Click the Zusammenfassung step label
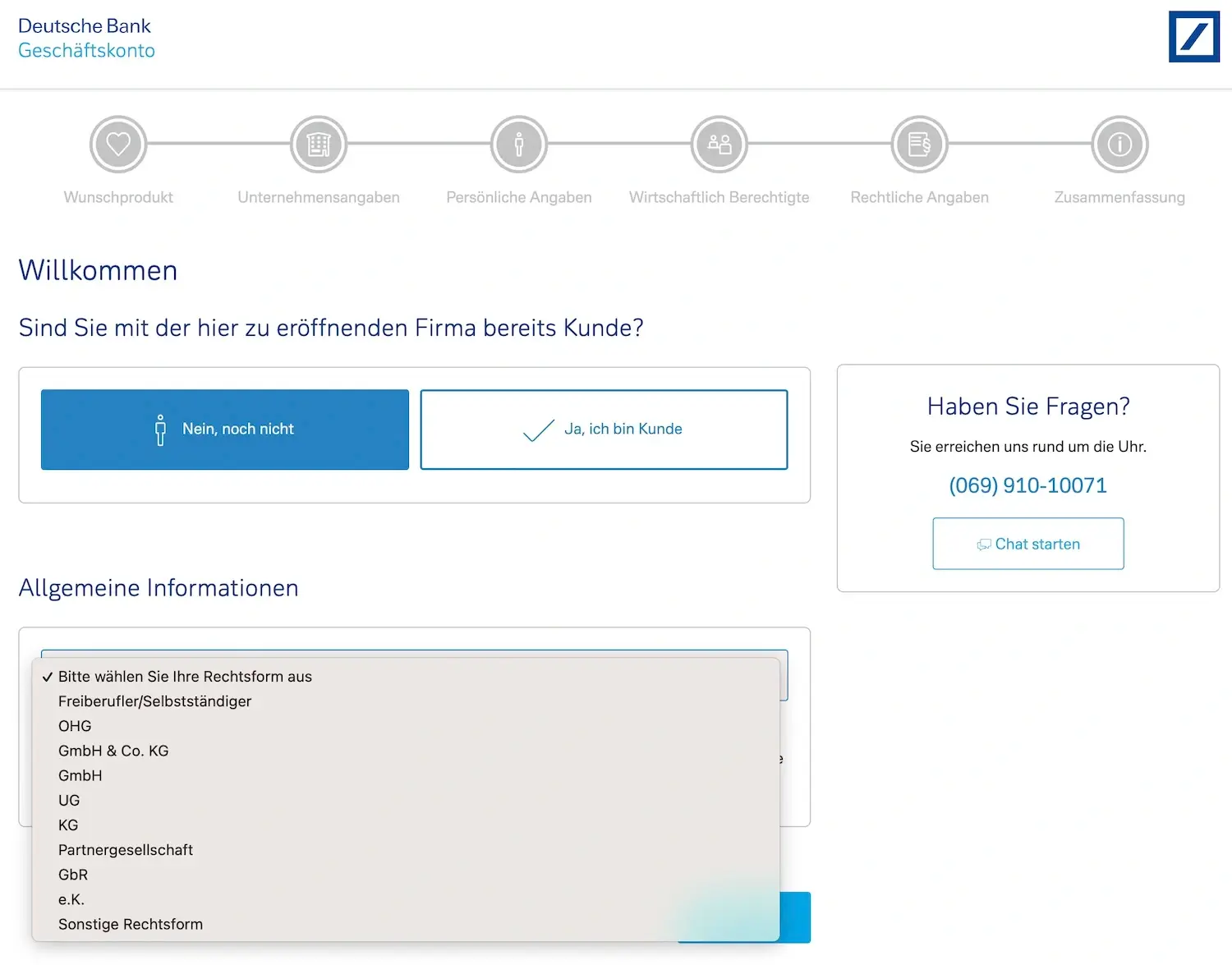Screen dimensions: 1232x965 click(1119, 197)
